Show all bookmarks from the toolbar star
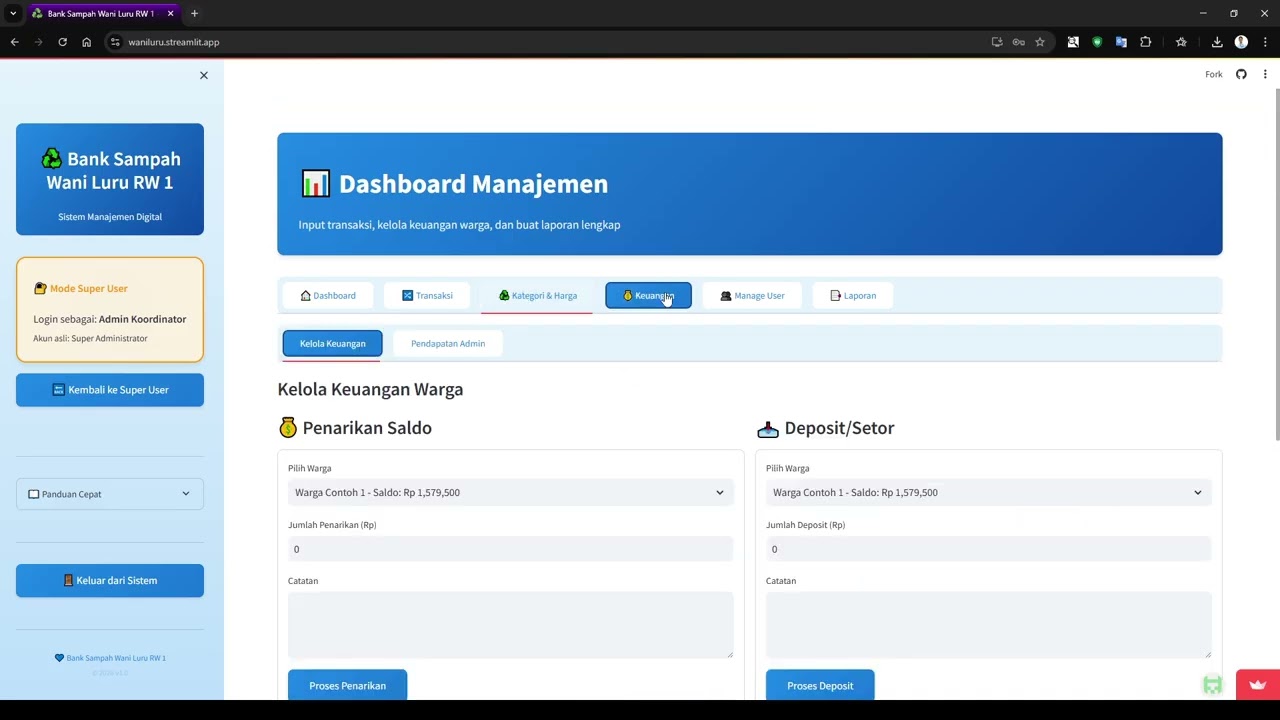Screen dimensions: 1280x720 [1181, 42]
